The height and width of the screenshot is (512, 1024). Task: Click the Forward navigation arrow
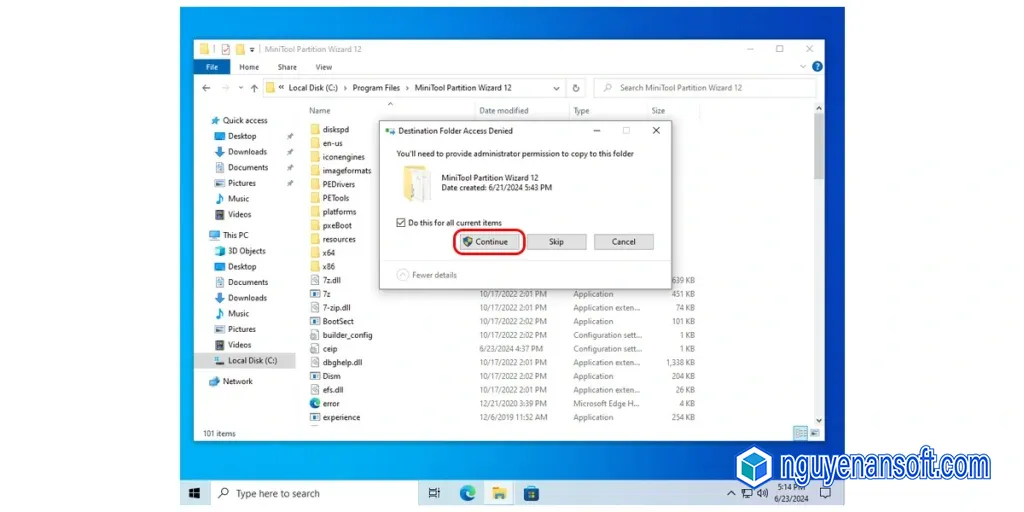click(x=226, y=88)
